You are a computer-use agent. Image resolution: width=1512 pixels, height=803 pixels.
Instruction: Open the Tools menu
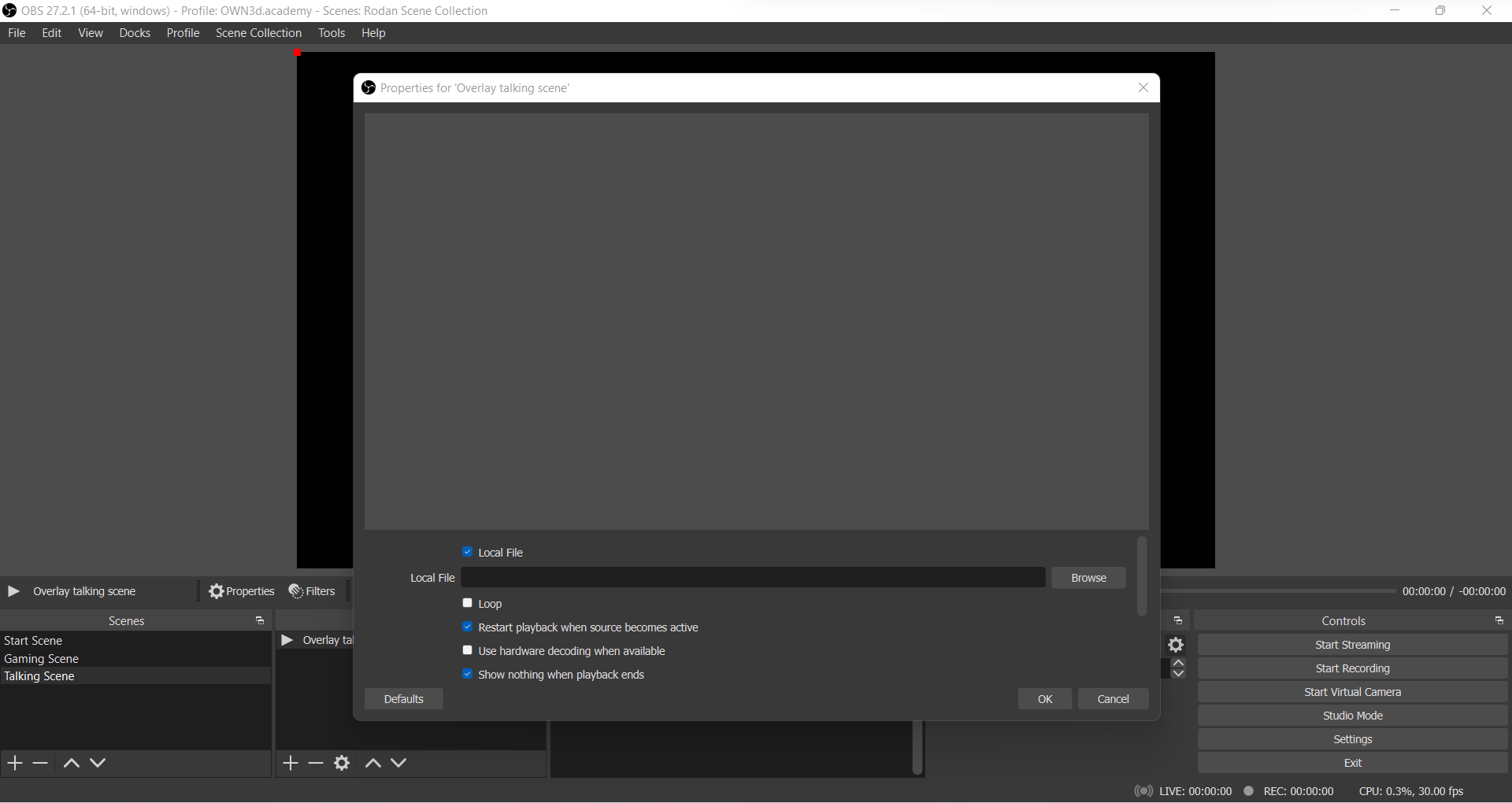(332, 33)
